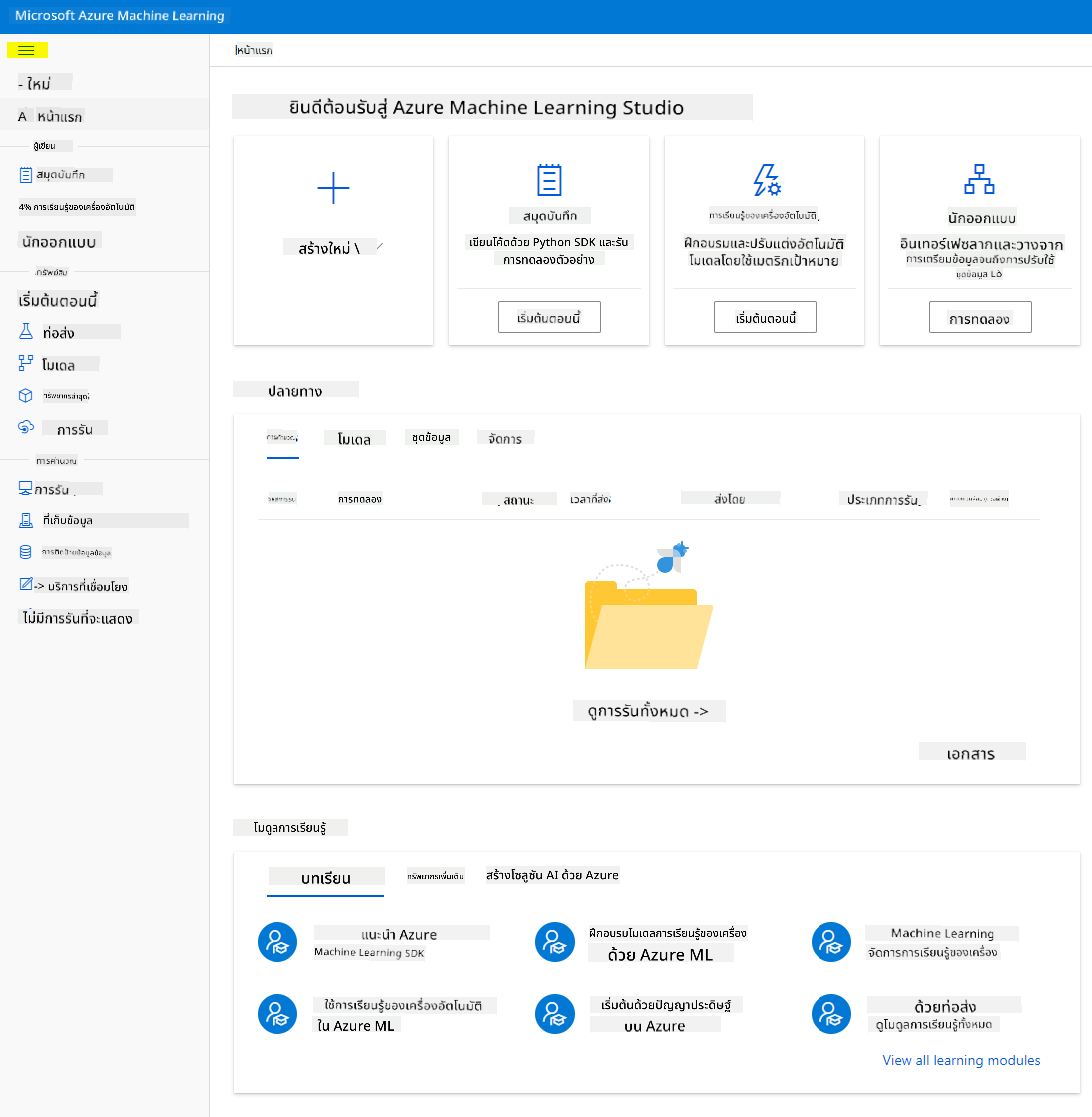The height and width of the screenshot is (1117, 1092).
Task: Select the "บทเรียน" tab in learning modules
Action: (326, 878)
